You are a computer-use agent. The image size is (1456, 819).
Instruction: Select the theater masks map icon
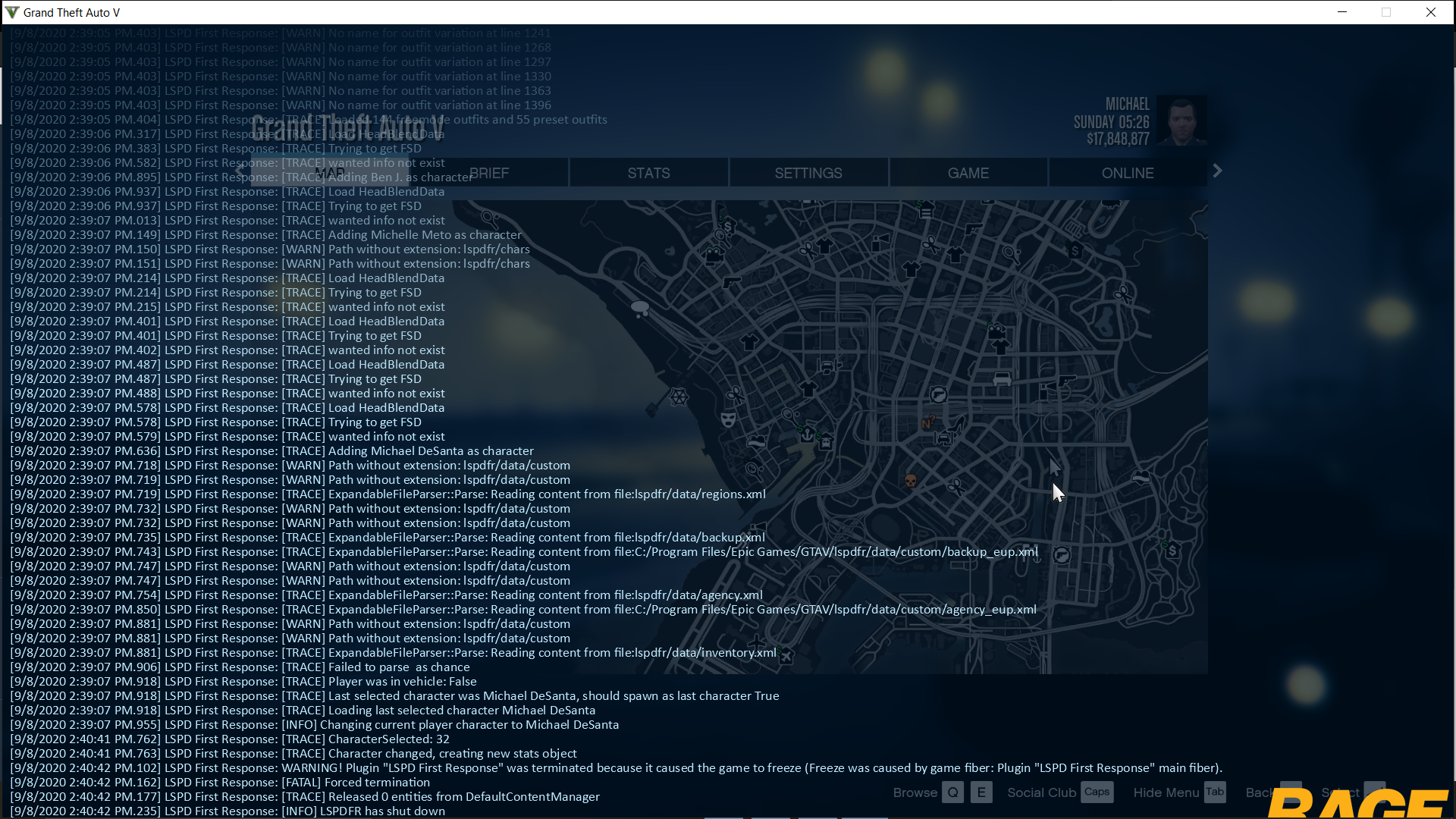coord(728,419)
